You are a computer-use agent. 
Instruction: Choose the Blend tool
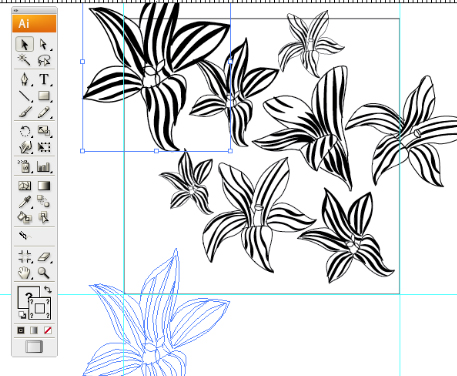(44, 201)
